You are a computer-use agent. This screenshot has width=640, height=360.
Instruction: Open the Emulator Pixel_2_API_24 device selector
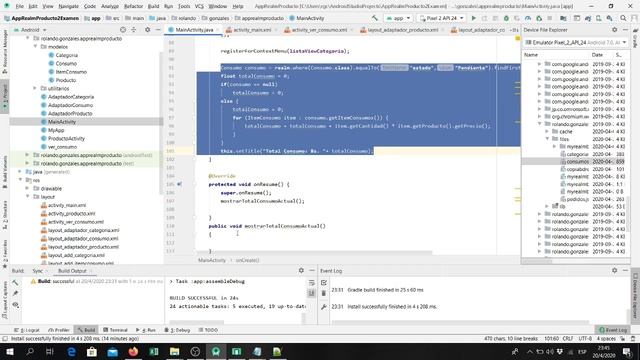[576, 42]
